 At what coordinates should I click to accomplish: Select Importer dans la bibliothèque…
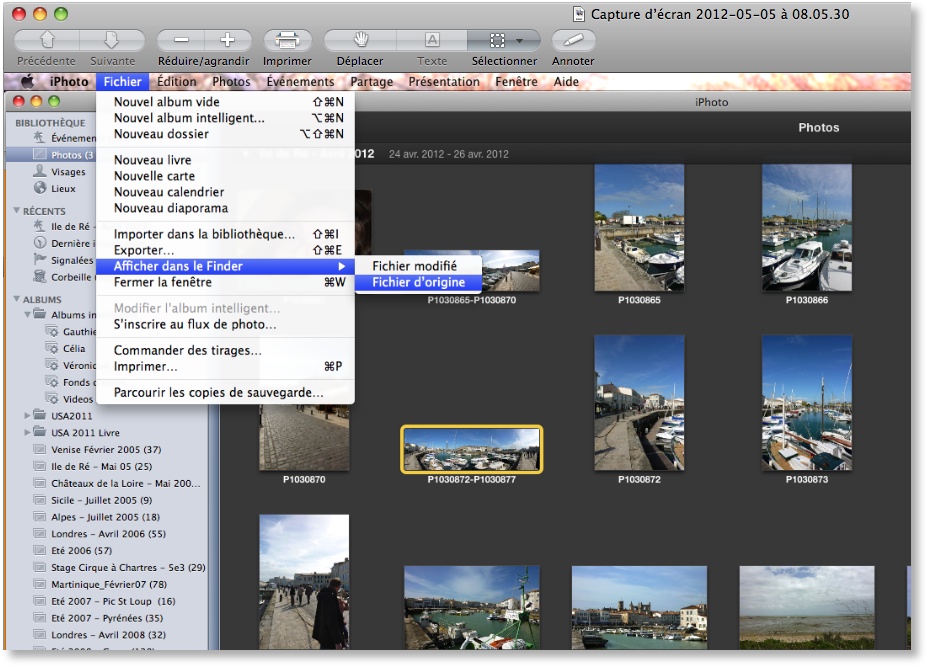click(225, 234)
